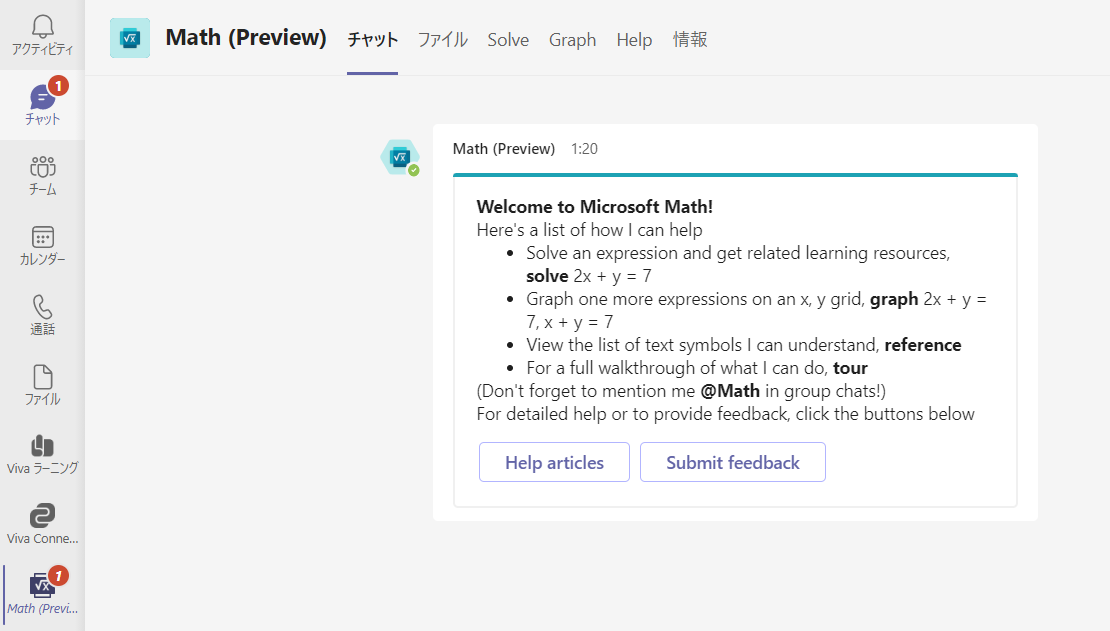This screenshot has height=631, width=1110.
Task: Open the 情報 tab
Action: [x=690, y=39]
